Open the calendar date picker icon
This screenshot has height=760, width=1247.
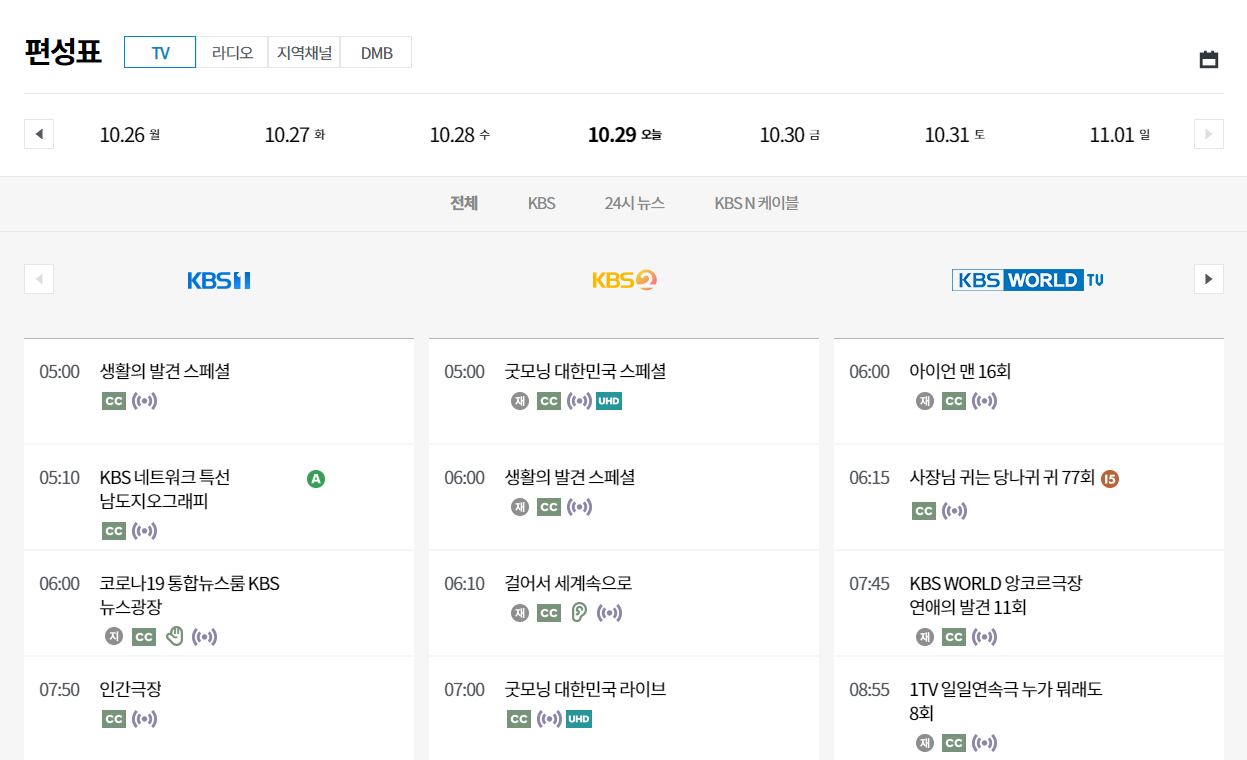pos(1209,59)
